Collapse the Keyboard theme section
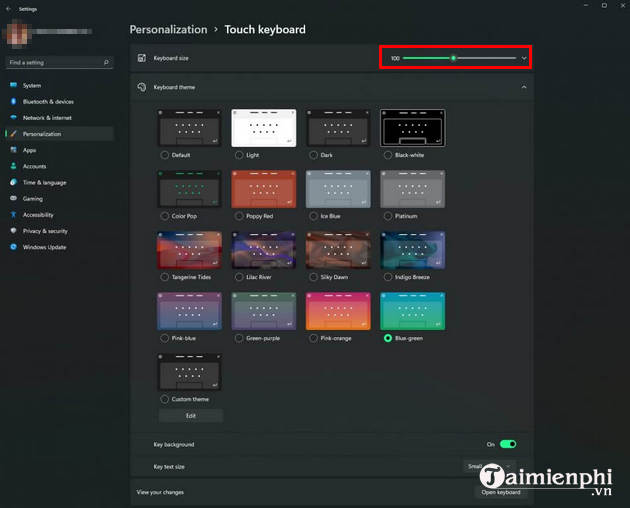Image resolution: width=630 pixels, height=508 pixels. click(x=523, y=88)
